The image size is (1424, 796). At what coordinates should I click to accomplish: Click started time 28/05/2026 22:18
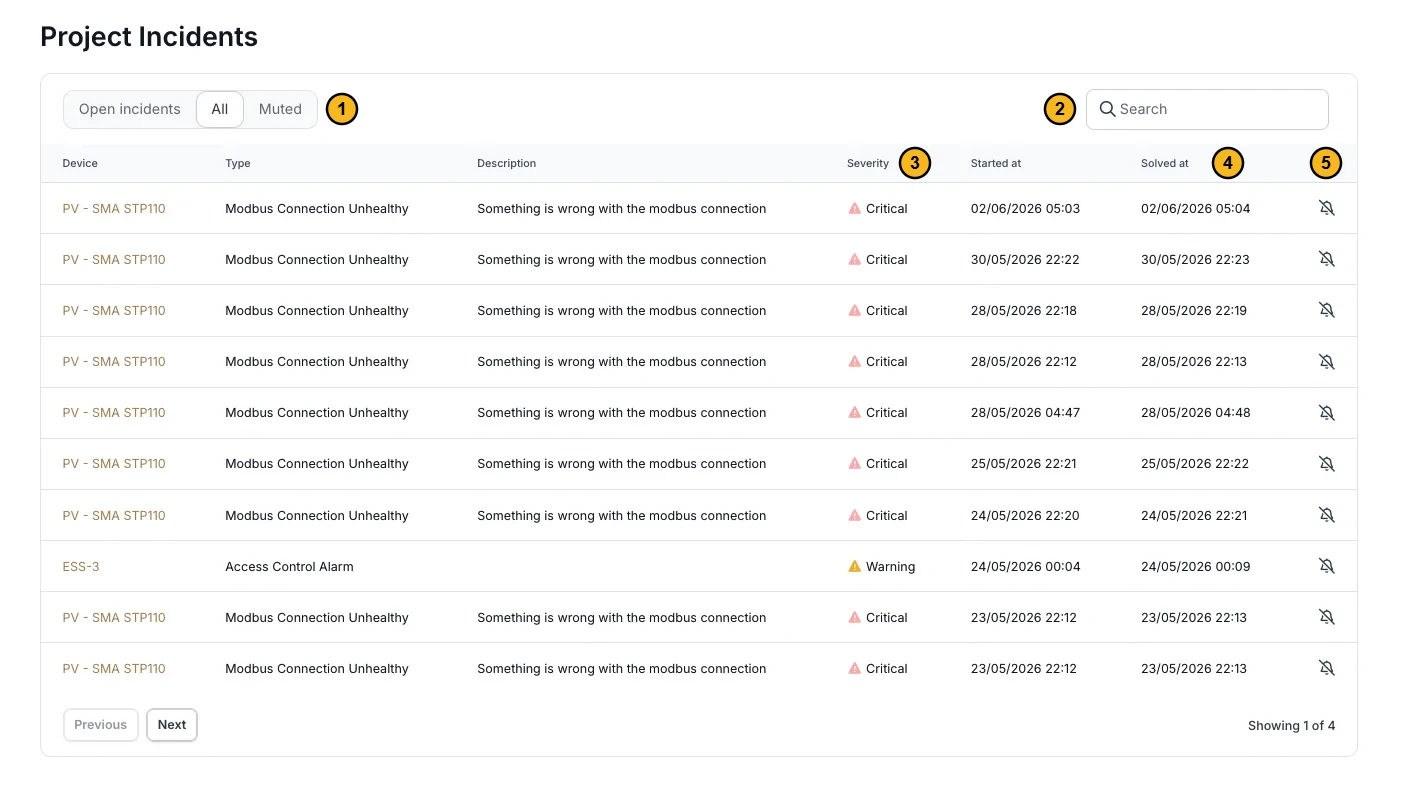(x=1024, y=310)
